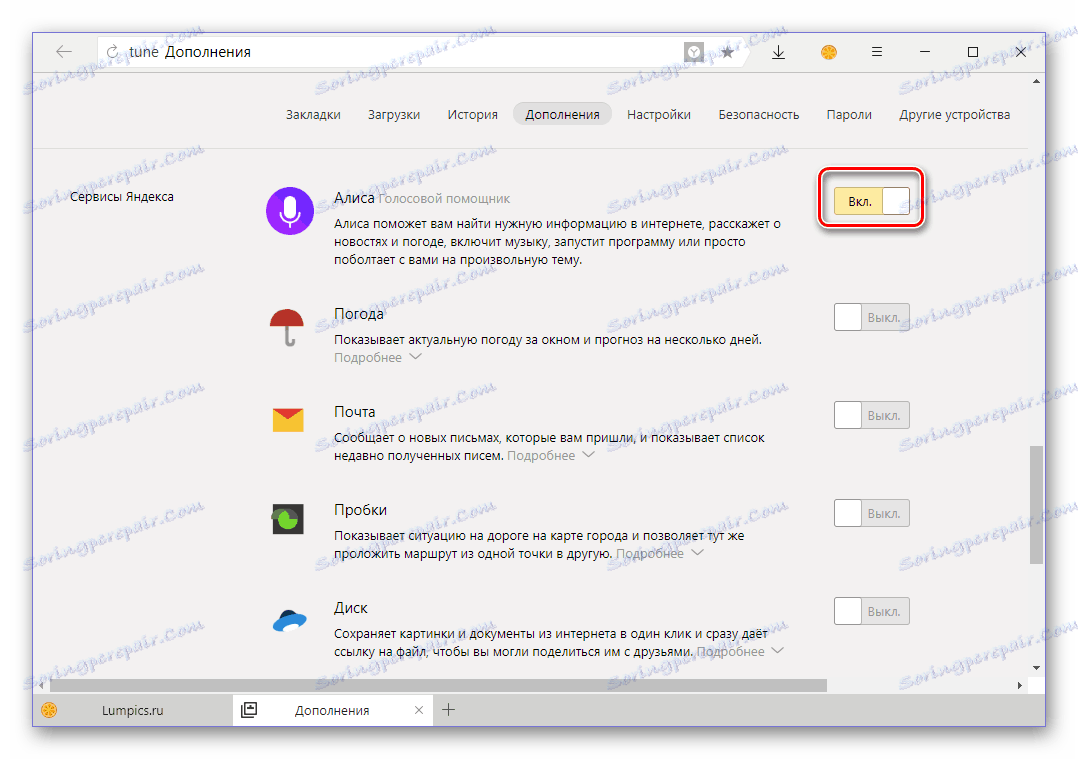Viewport: 1078px width, 759px height.
Task: Enable the Почта switch
Action: pos(871,415)
